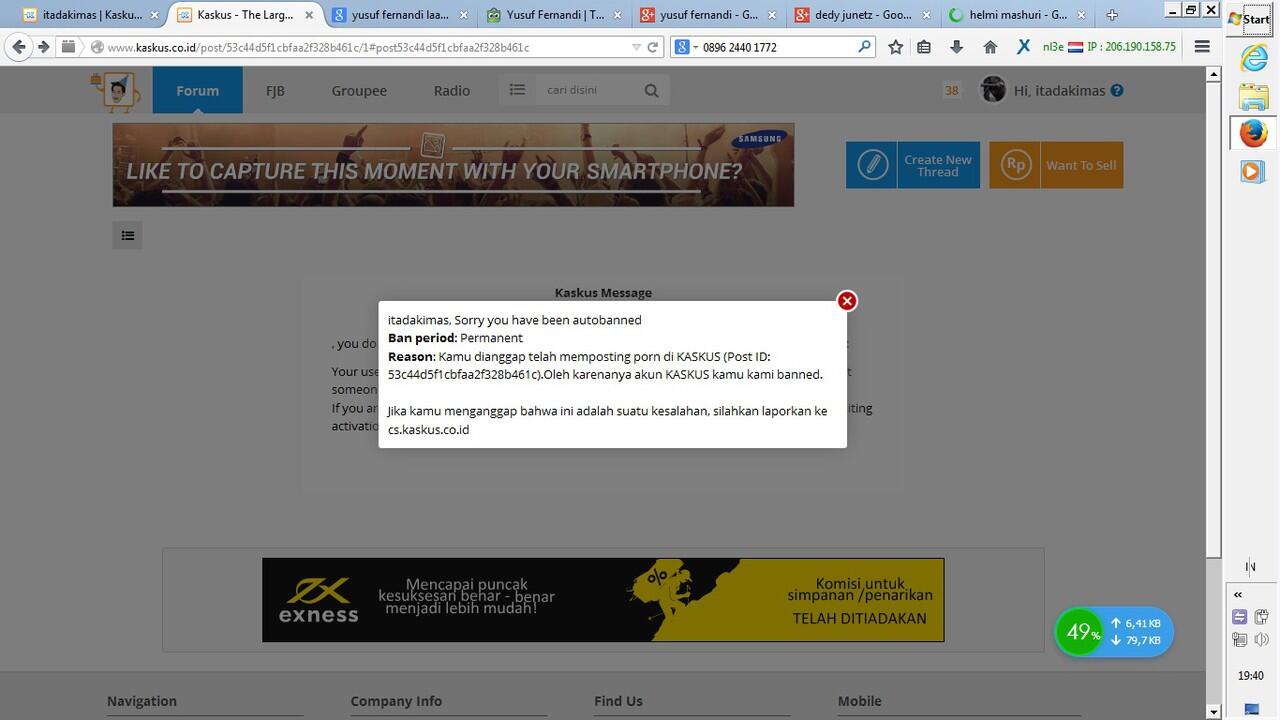Launch Internet Explorer from taskbar
1280x720 pixels.
click(1253, 58)
